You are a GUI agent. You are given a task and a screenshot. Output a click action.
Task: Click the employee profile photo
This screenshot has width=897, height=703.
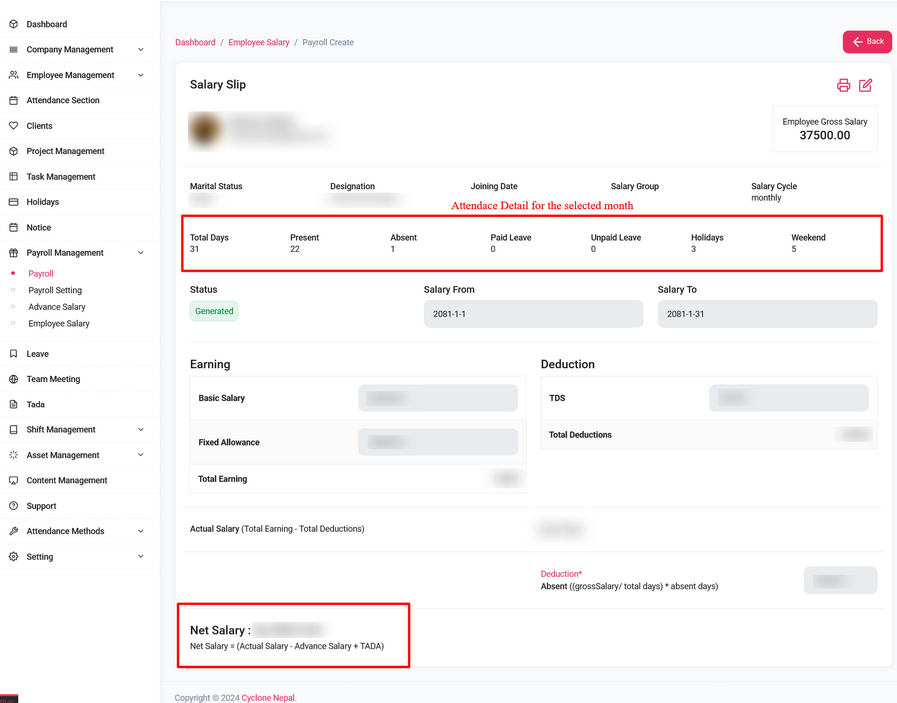tap(205, 130)
